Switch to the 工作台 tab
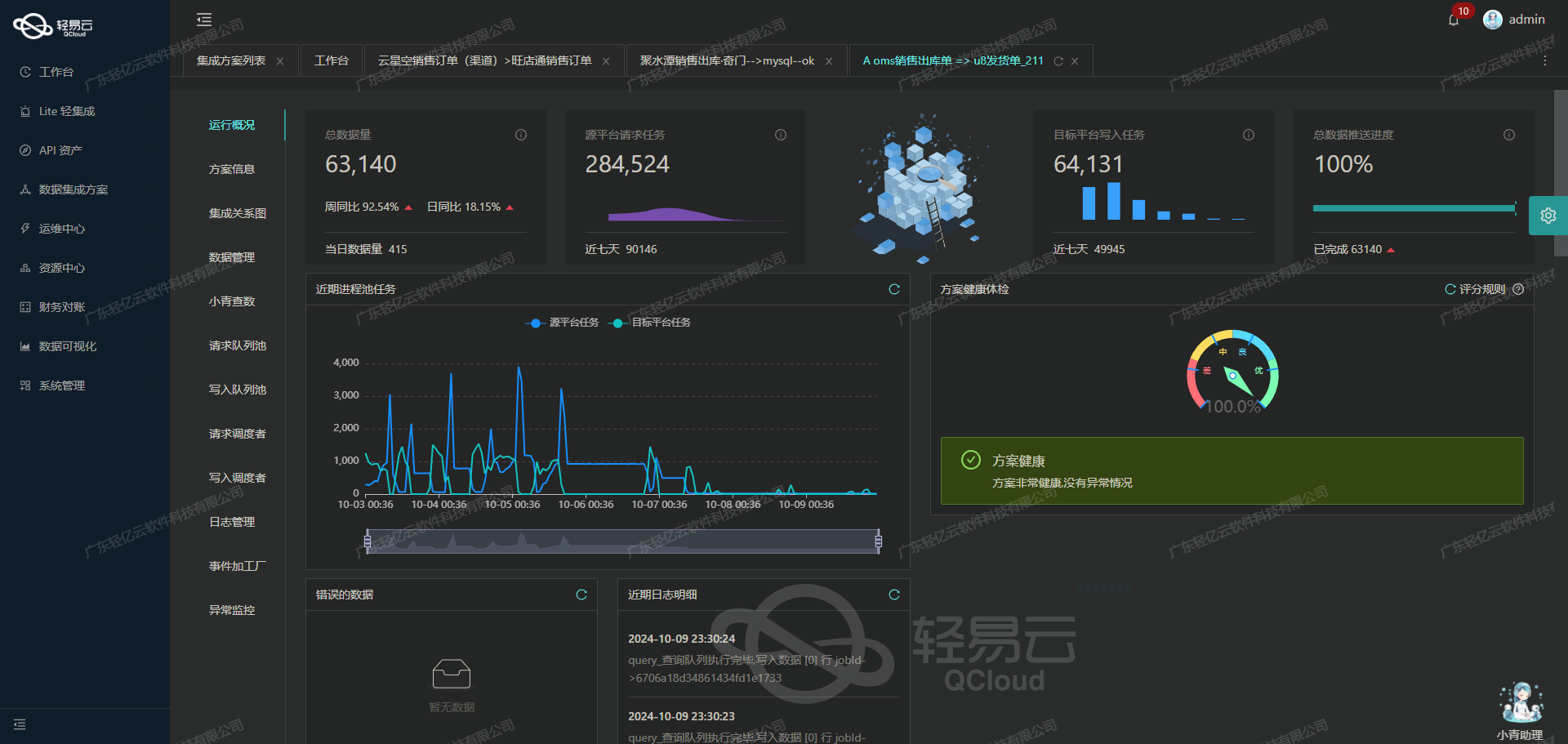 [332, 61]
